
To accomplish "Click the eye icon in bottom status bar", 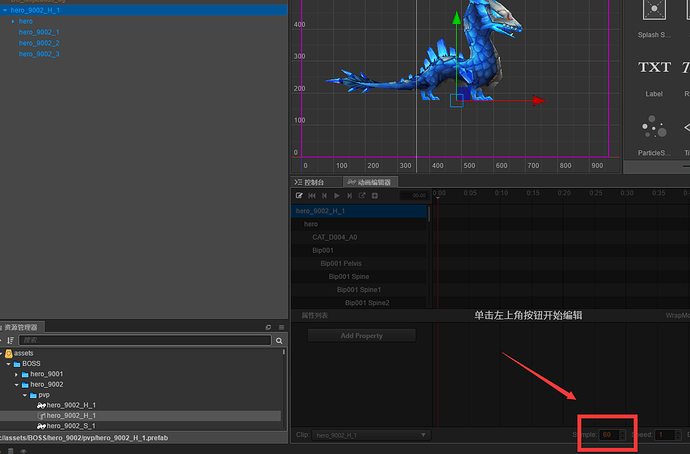I will [23, 451].
